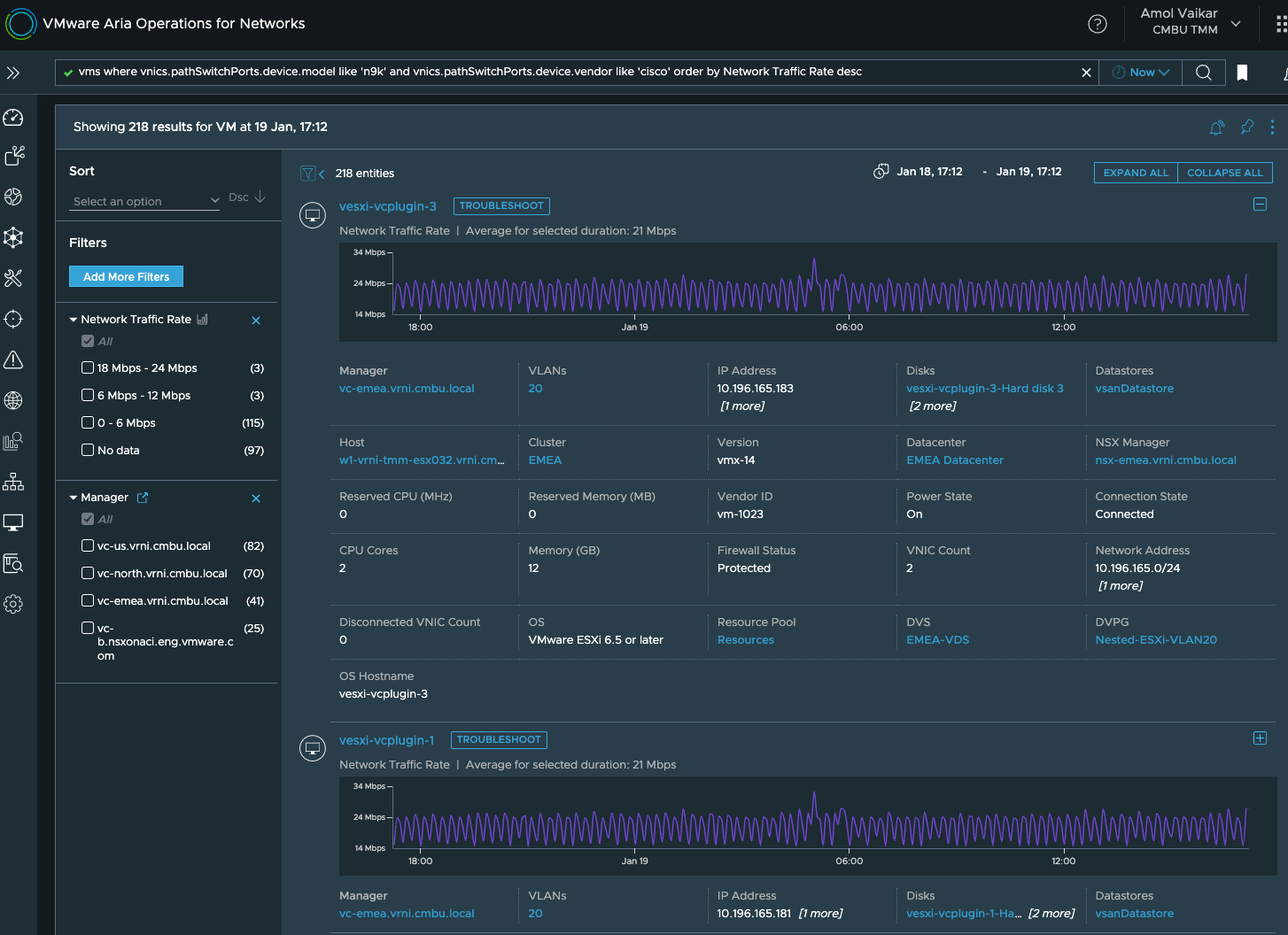Open the vesxi-vcplugin-1 VM link
This screenshot has width=1288, height=935.
click(386, 740)
